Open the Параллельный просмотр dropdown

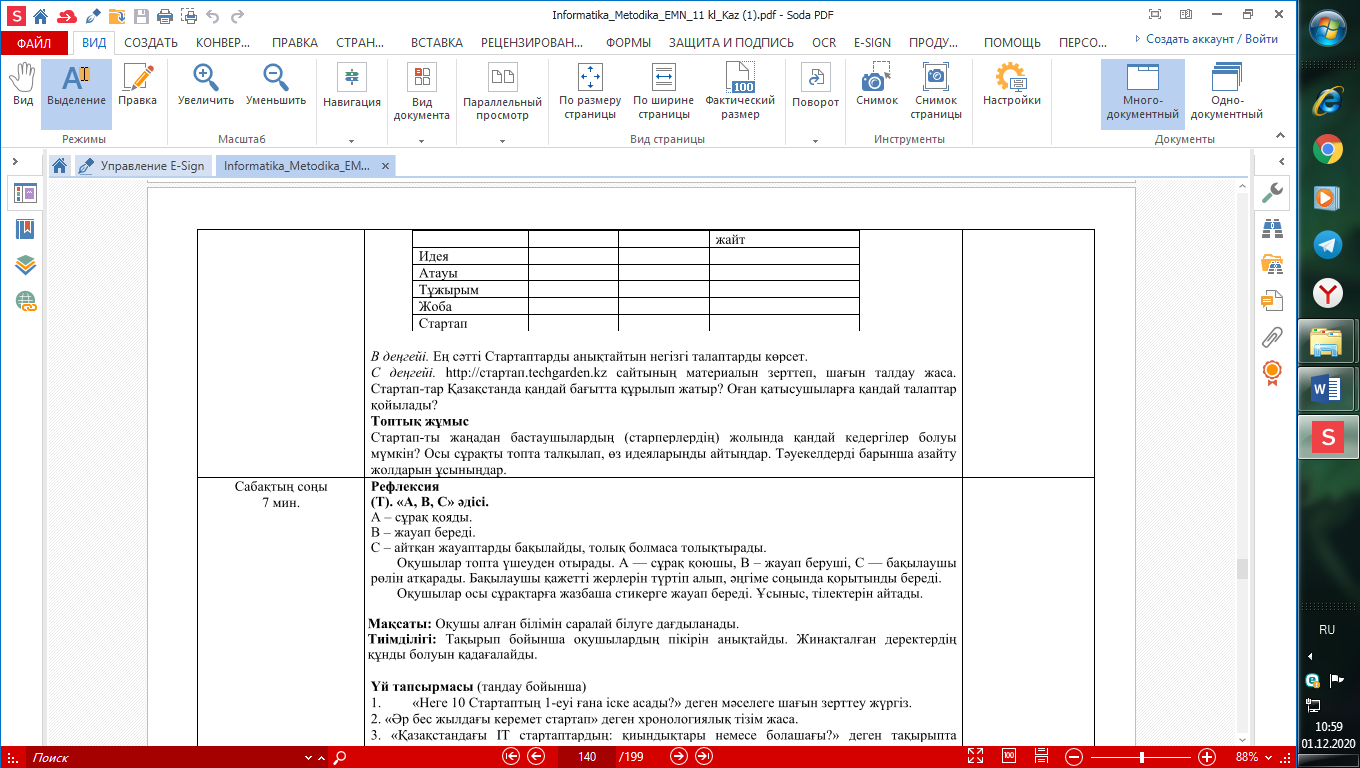pyautogui.click(x=502, y=102)
